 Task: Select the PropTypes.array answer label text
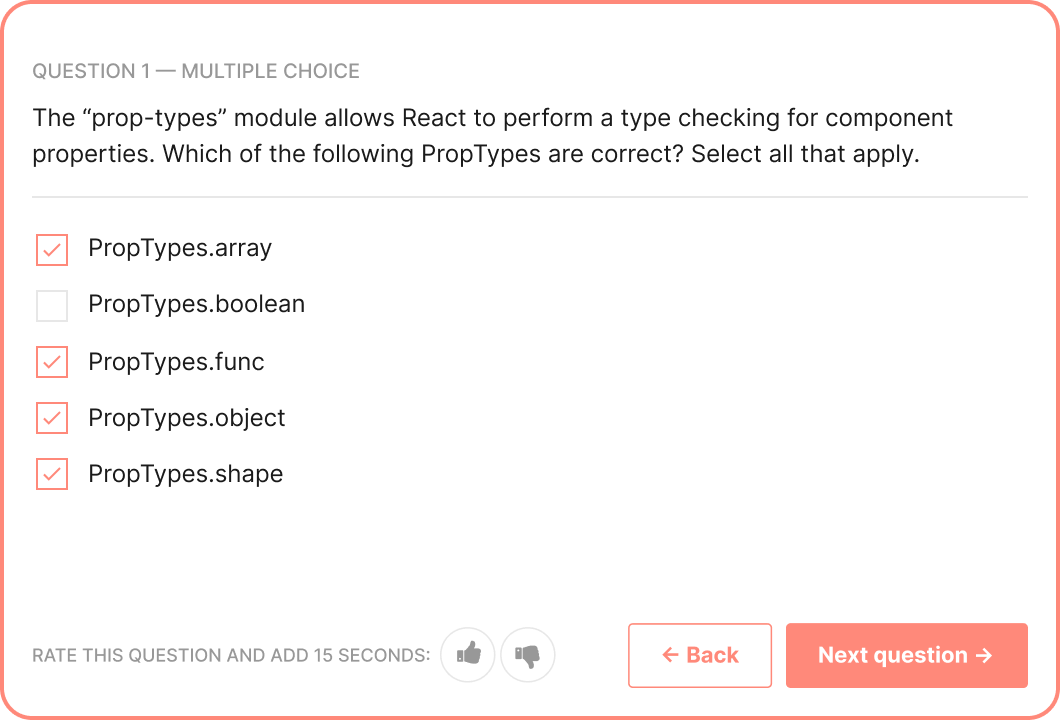pyautogui.click(x=180, y=248)
